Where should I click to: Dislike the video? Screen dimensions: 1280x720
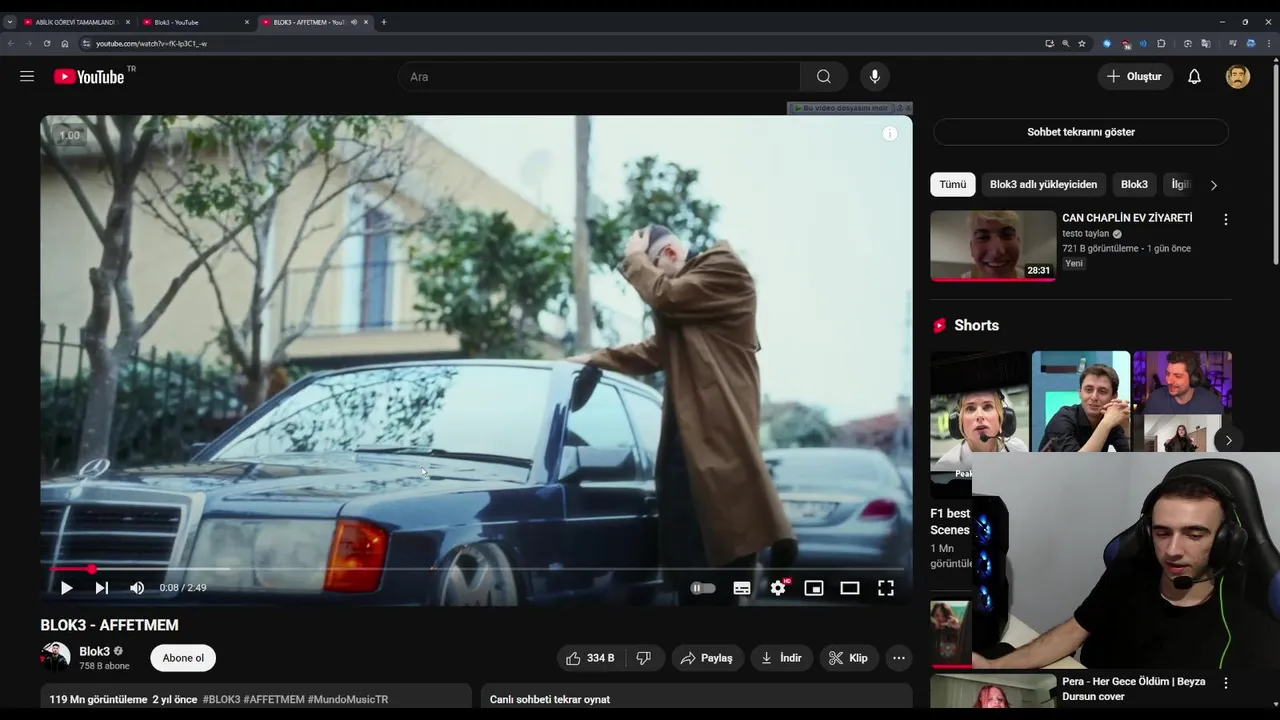coord(644,658)
